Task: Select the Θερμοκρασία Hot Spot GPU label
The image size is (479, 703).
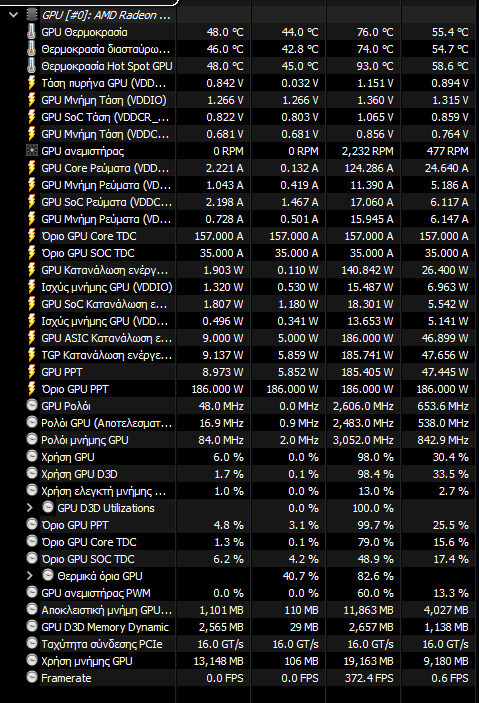Action: click(107, 66)
